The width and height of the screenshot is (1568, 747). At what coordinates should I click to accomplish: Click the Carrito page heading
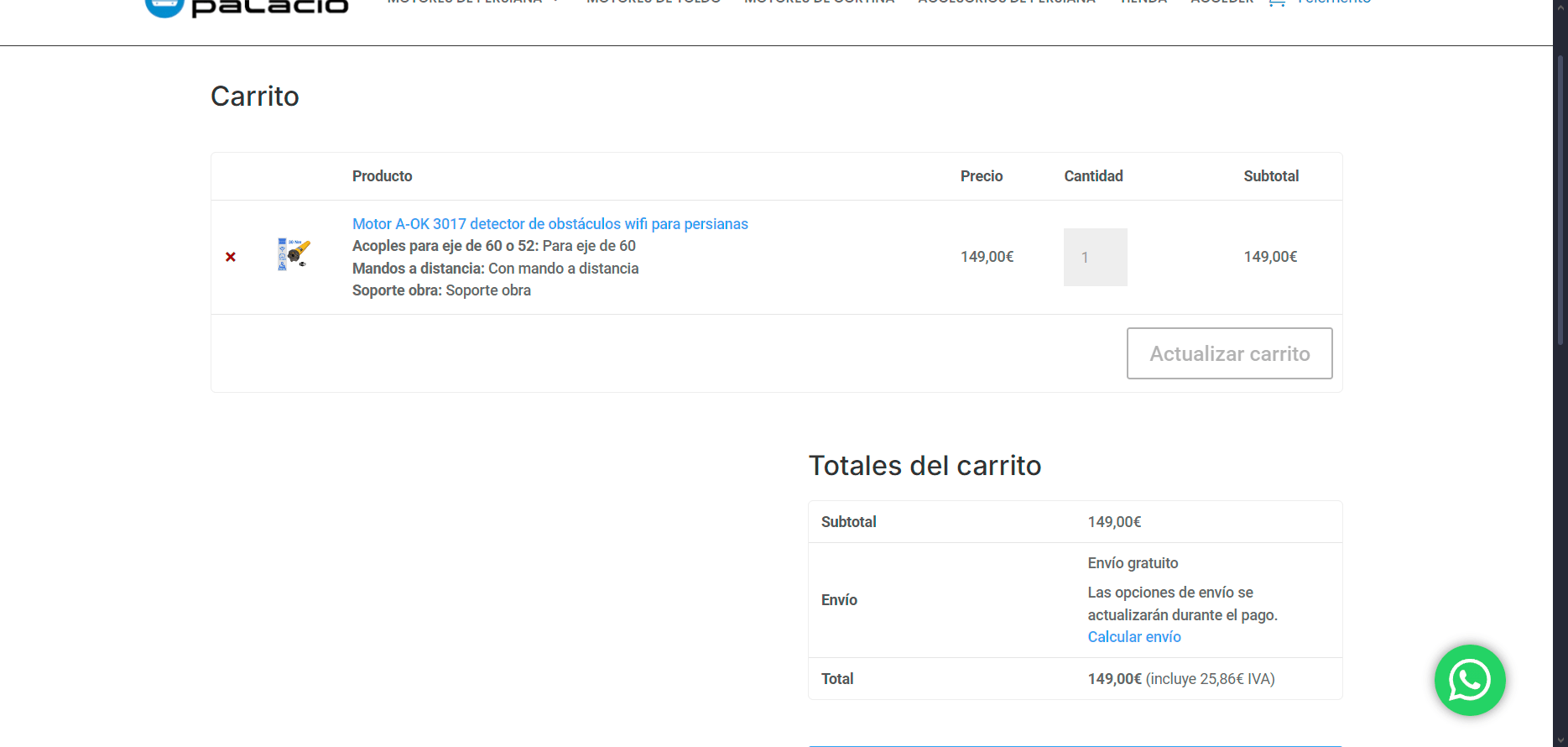point(255,97)
